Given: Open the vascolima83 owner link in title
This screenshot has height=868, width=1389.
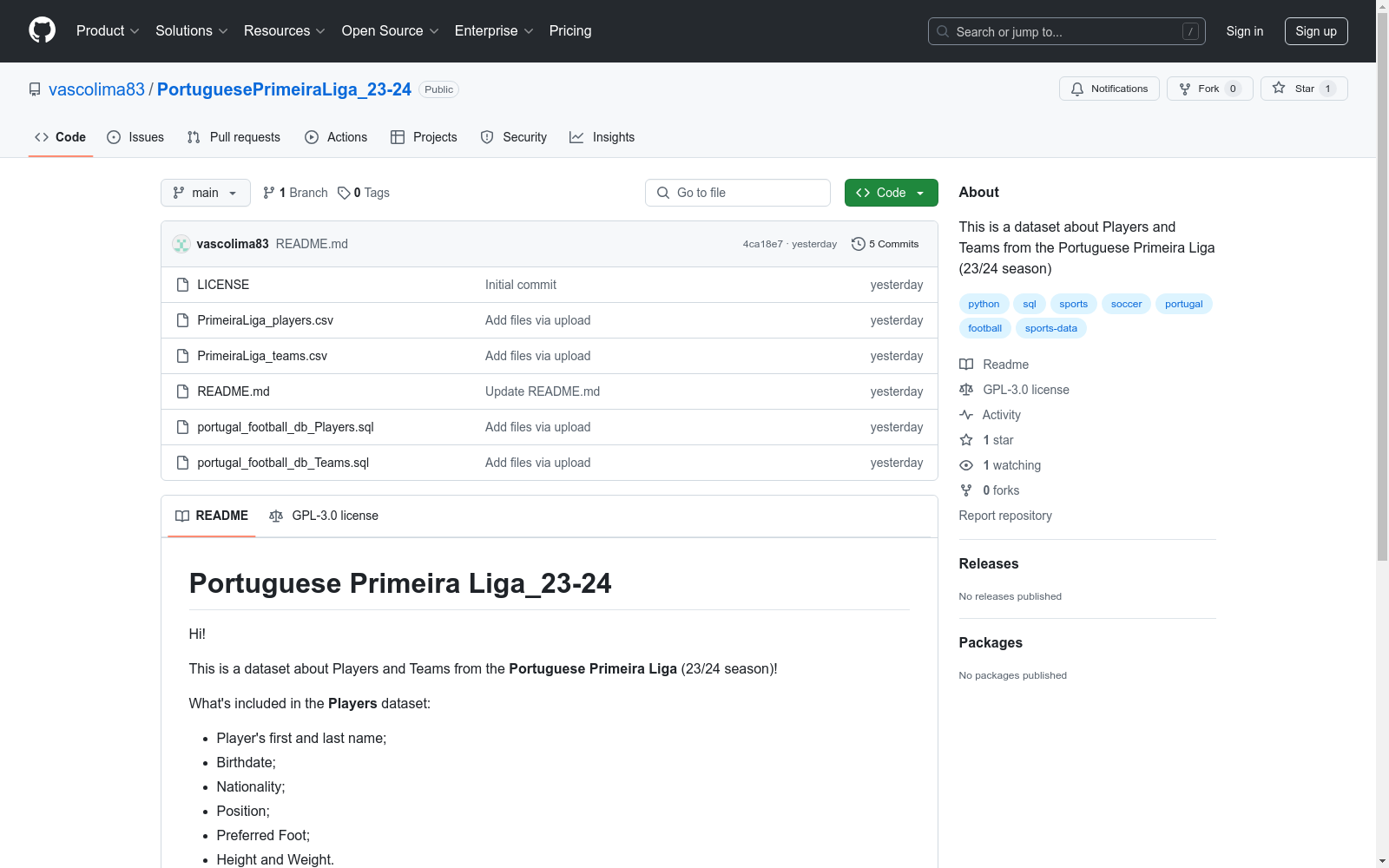Looking at the screenshot, I should [96, 89].
